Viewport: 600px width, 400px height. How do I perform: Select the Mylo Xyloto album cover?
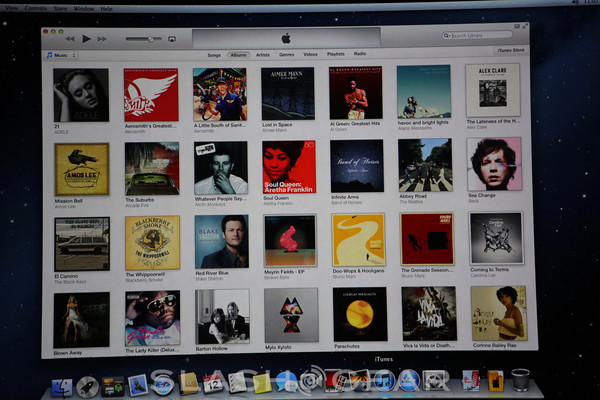(x=291, y=315)
